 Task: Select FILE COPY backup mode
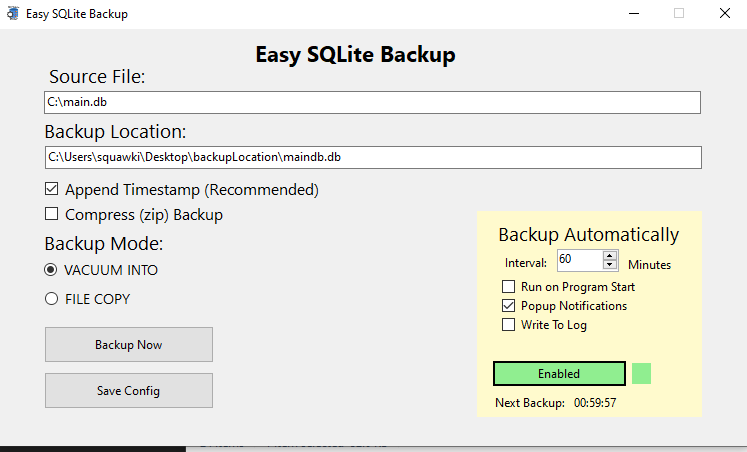click(51, 299)
